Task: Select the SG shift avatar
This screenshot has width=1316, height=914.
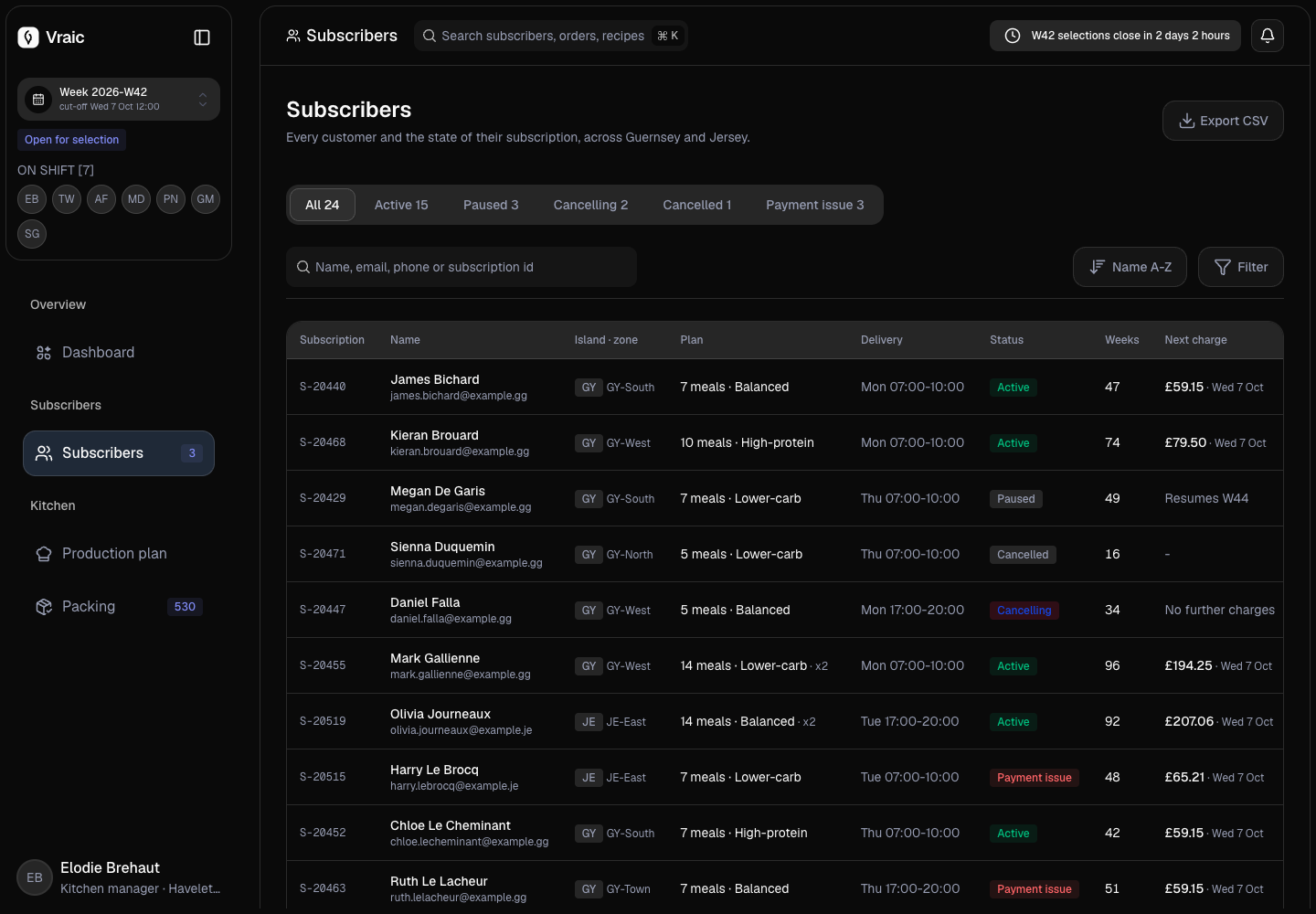Action: click(32, 234)
